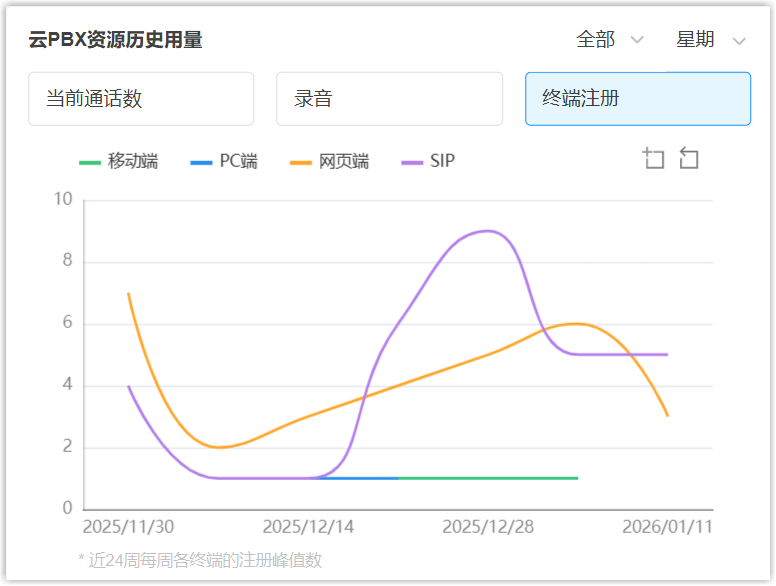The width and height of the screenshot is (776, 586).
Task: Toggle the blue PC端 legend marker
Action: point(201,162)
